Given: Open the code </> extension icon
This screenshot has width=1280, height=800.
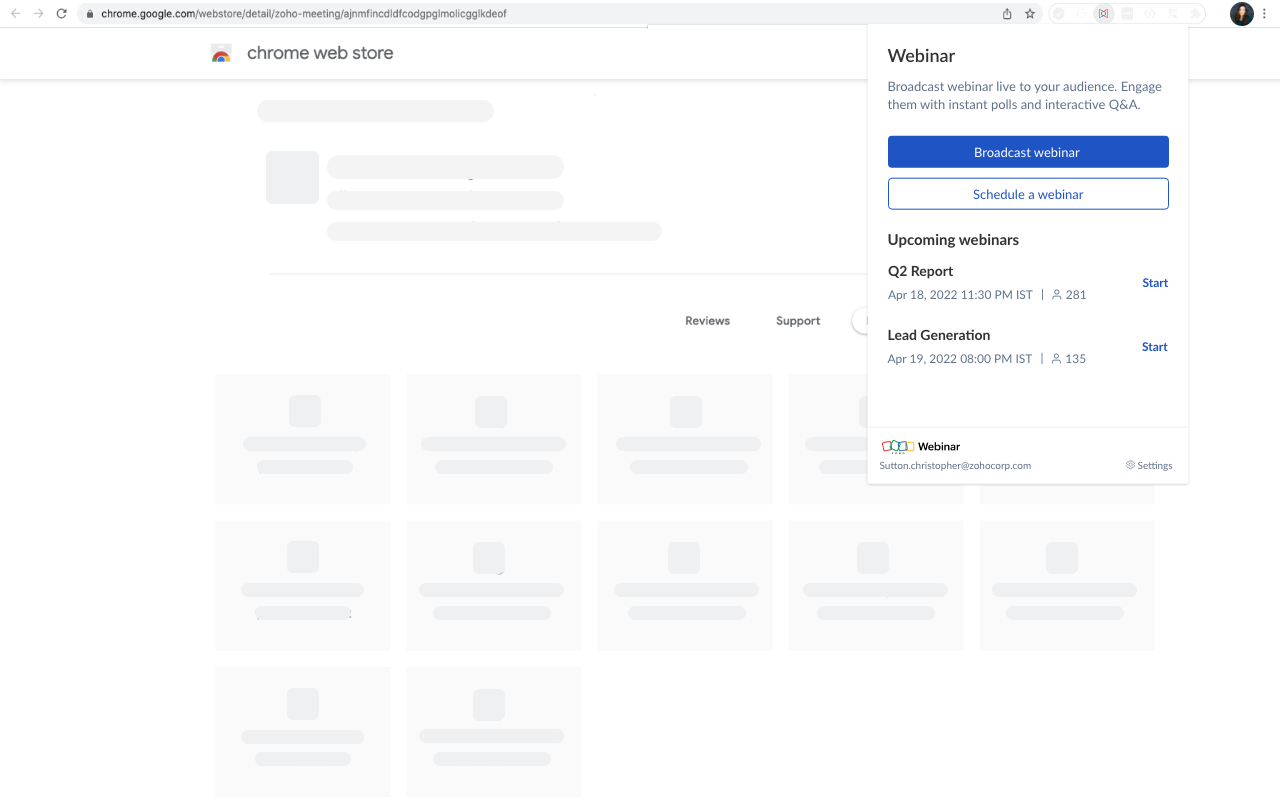Looking at the screenshot, I should [1151, 13].
